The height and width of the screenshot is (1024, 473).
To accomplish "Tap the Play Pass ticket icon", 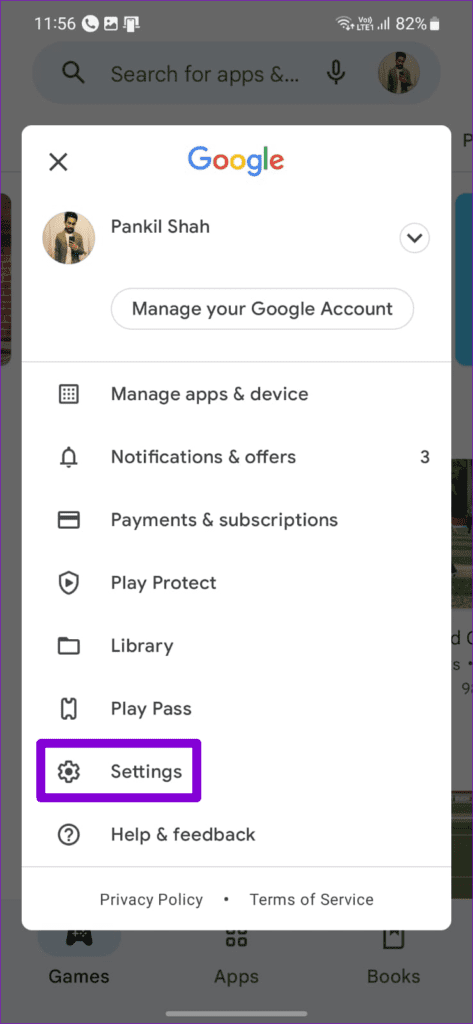I will (69, 709).
